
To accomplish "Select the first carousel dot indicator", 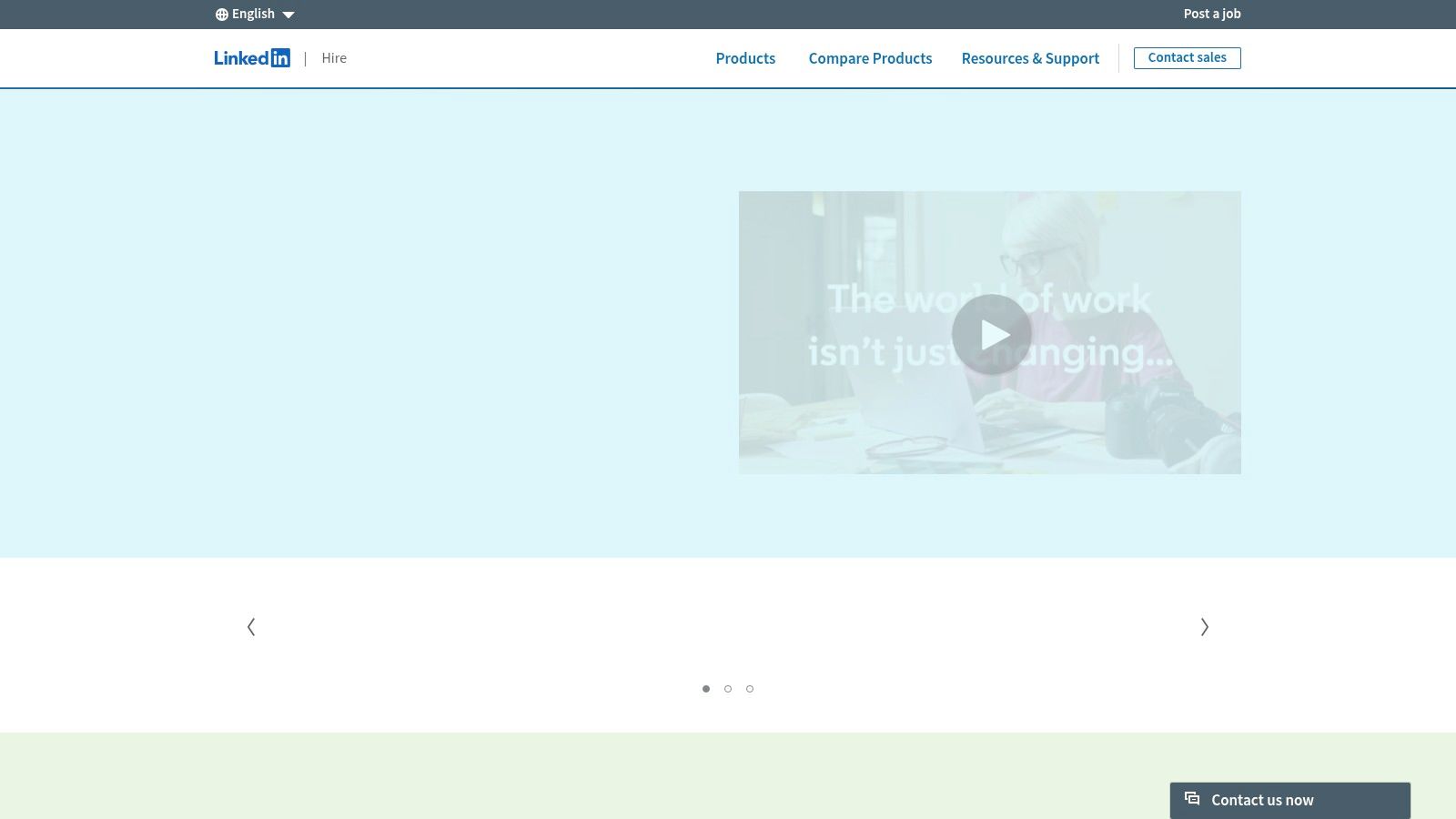I will coord(706,689).
